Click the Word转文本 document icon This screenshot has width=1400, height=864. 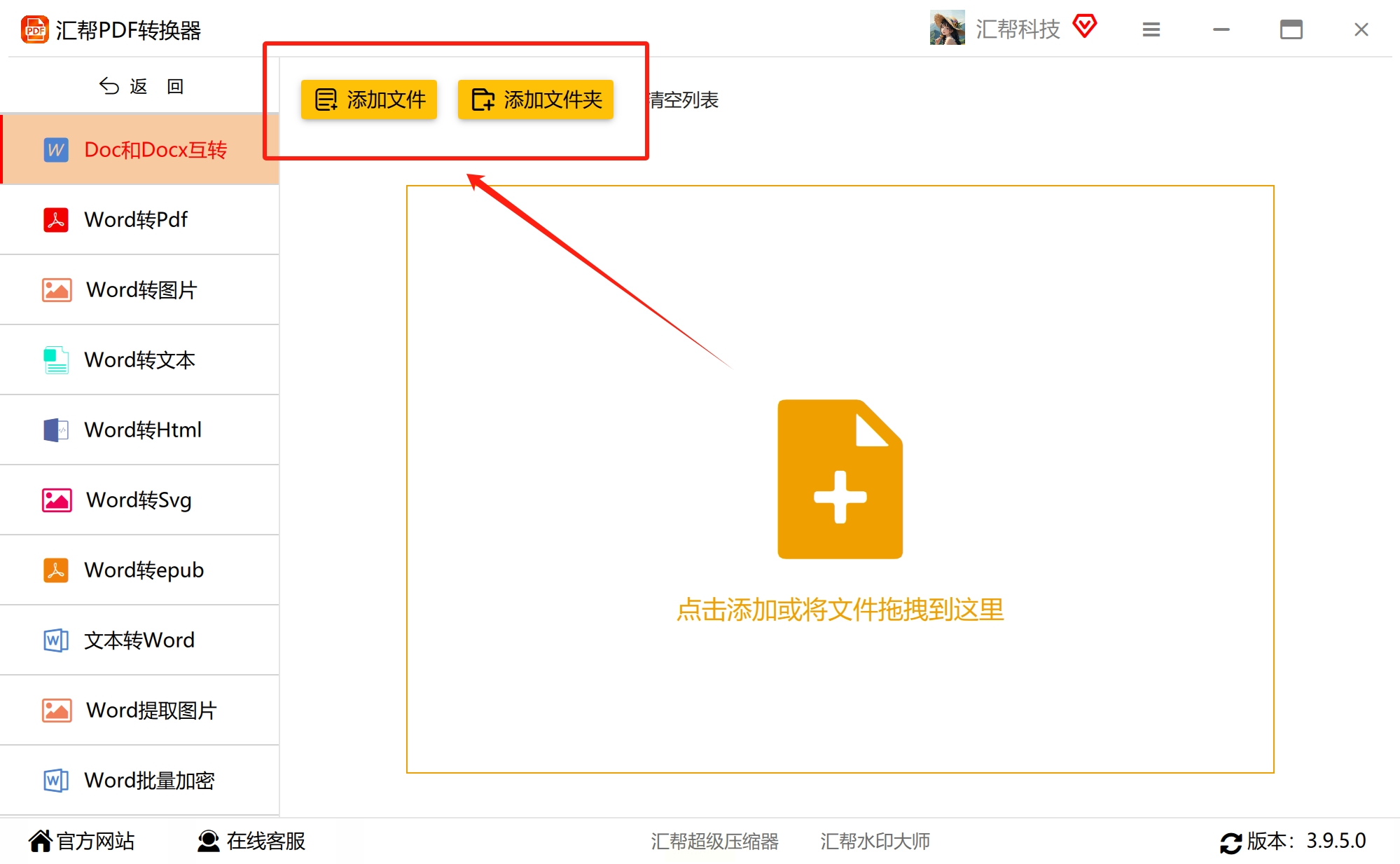click(x=56, y=360)
